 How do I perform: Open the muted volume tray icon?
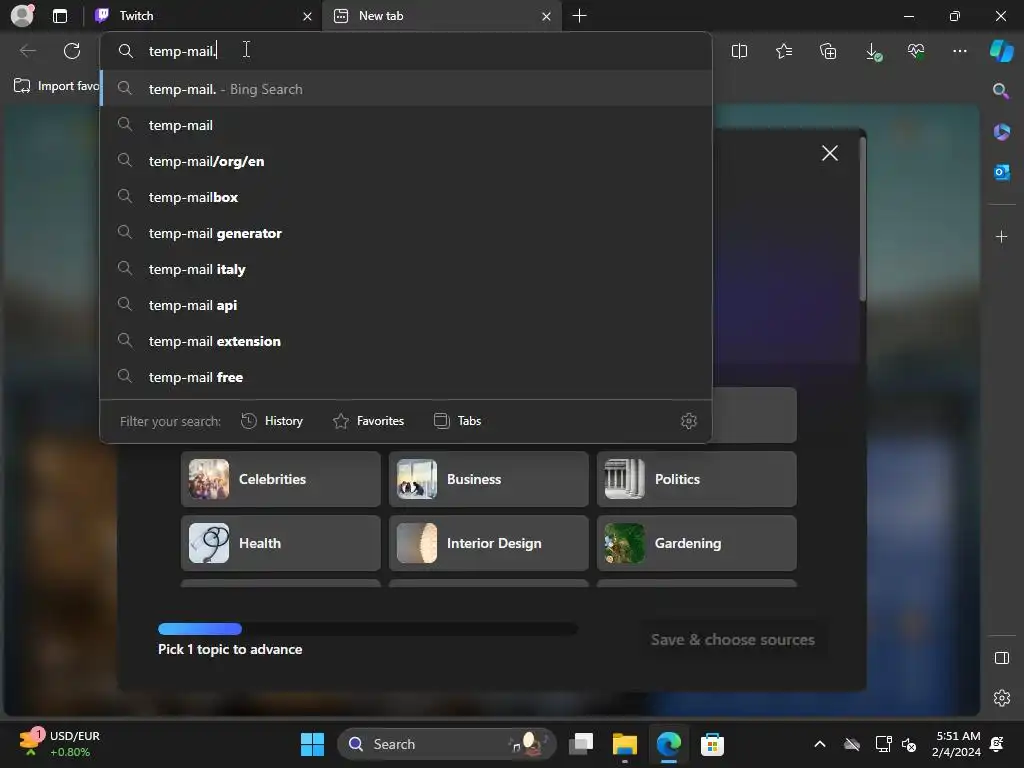(x=908, y=744)
